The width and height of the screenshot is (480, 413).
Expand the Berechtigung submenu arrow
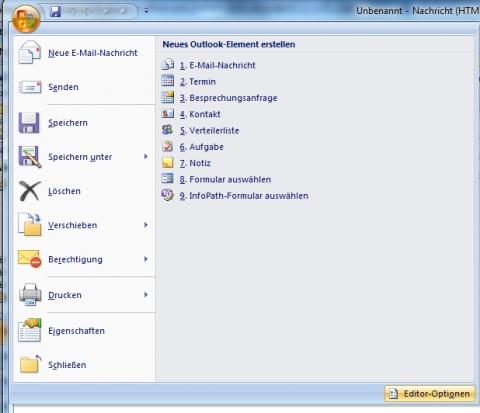(x=146, y=259)
